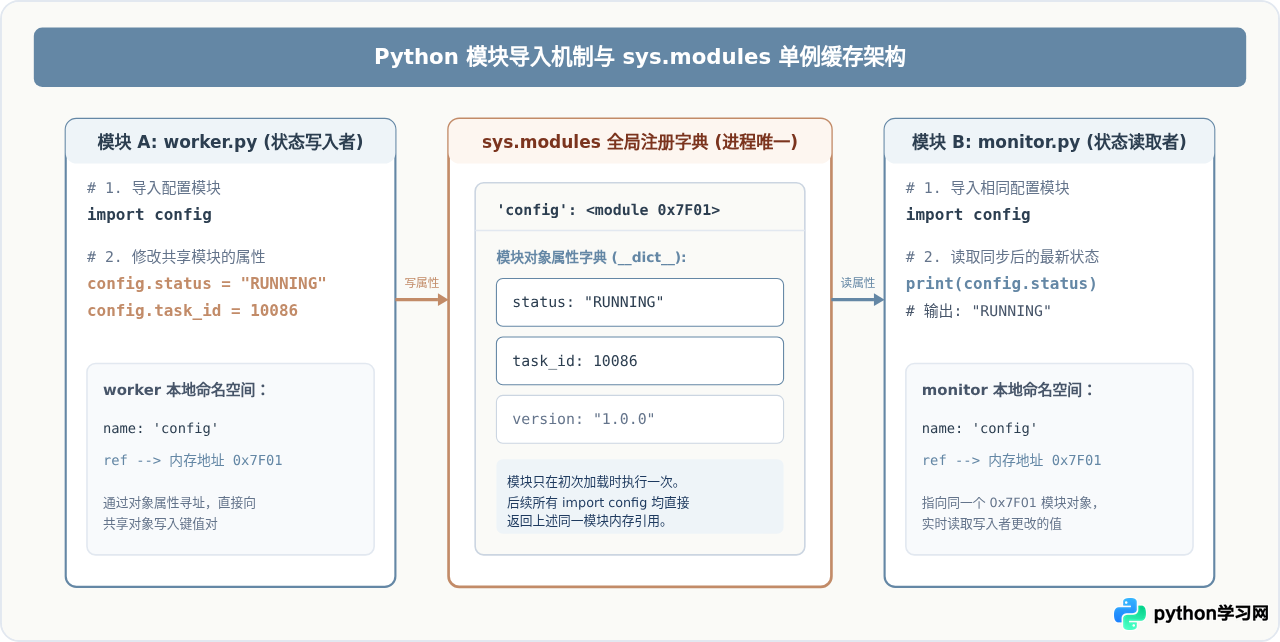1280x642 pixels.
Task: Select the version: "1.0.0" box
Action: tap(640, 419)
